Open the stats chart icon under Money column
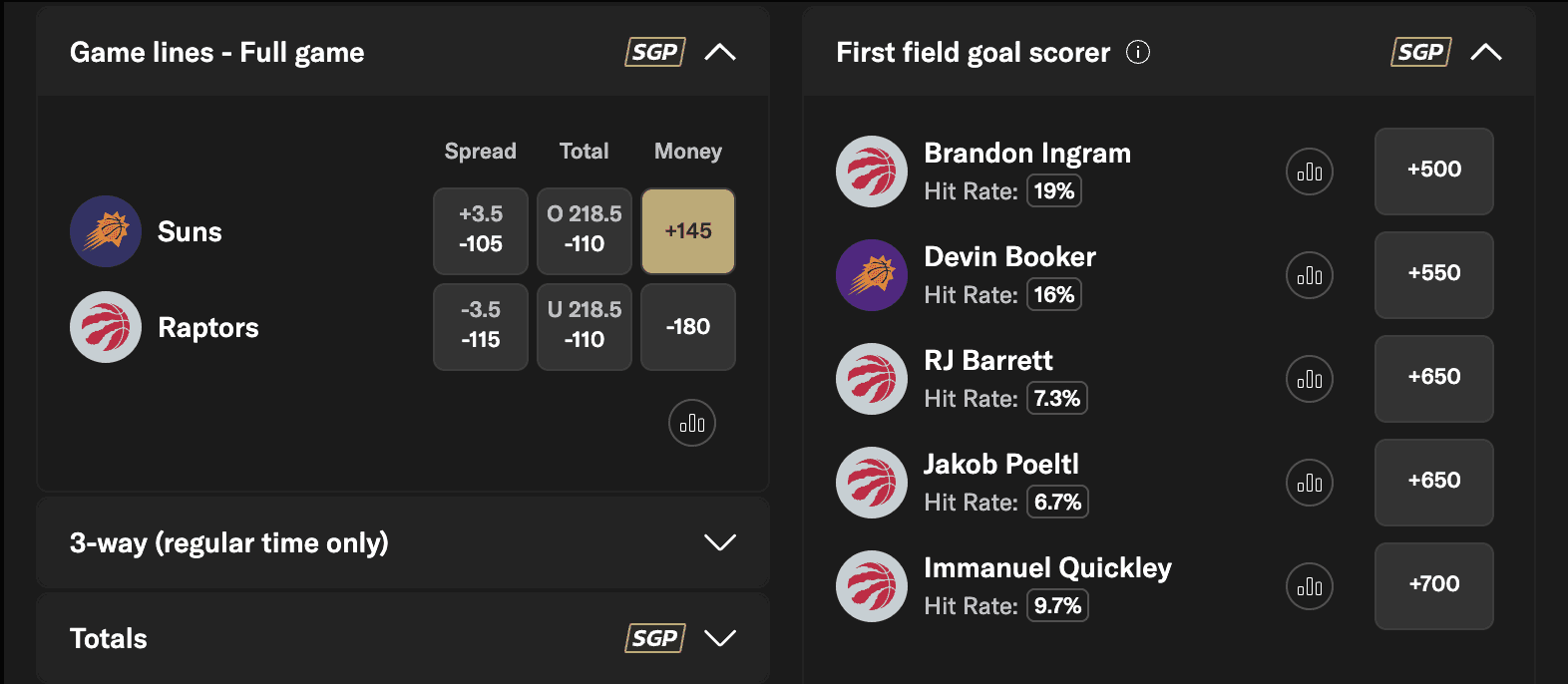 pos(691,423)
